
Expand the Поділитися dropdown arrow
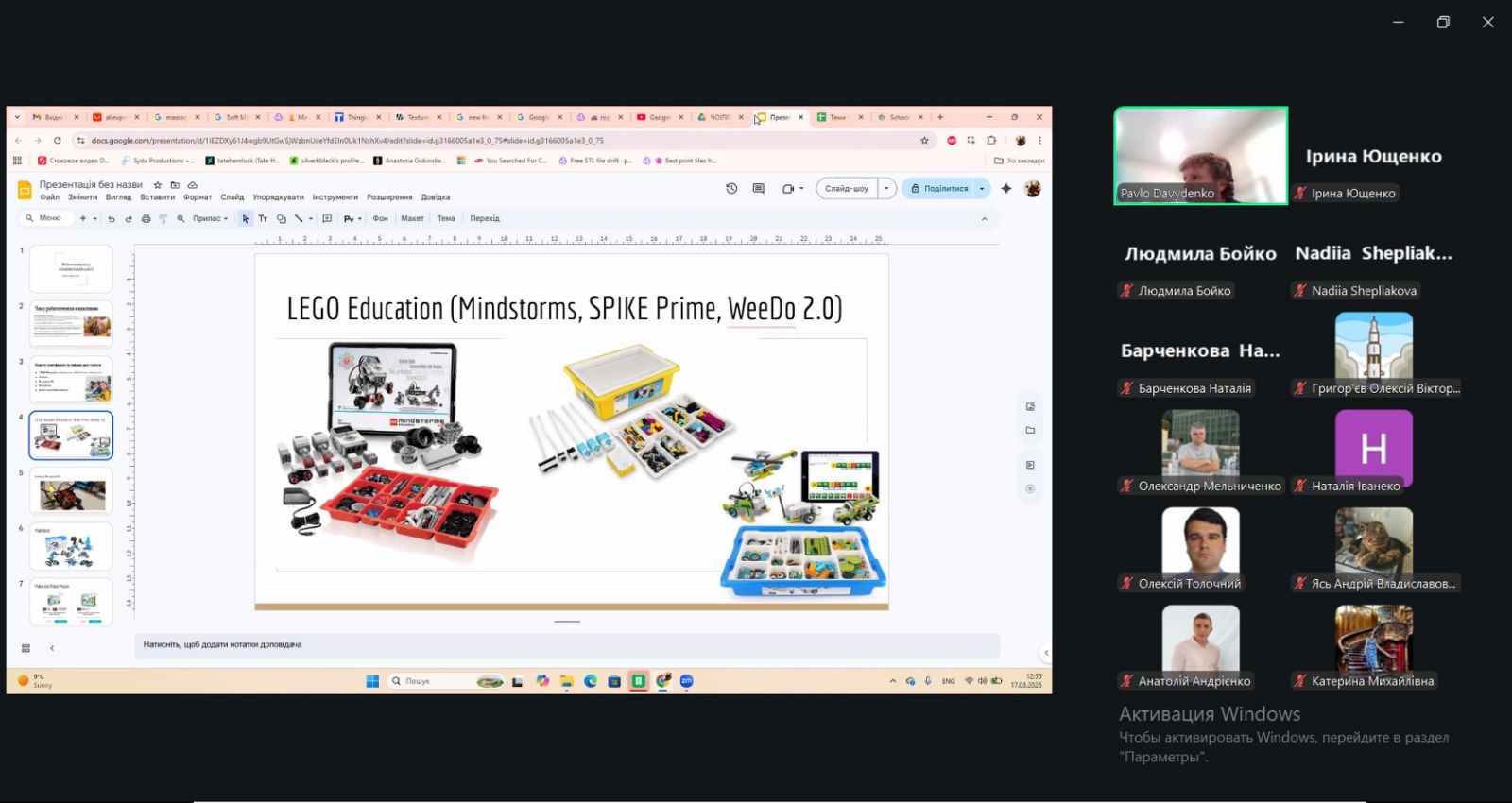[982, 189]
